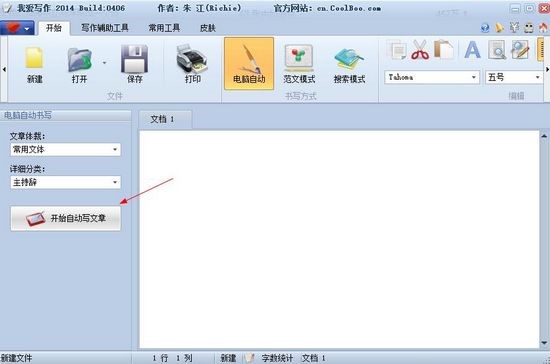This screenshot has width=550, height=364.
Task: Open a file with the 打开 folder icon
Action: (79, 65)
